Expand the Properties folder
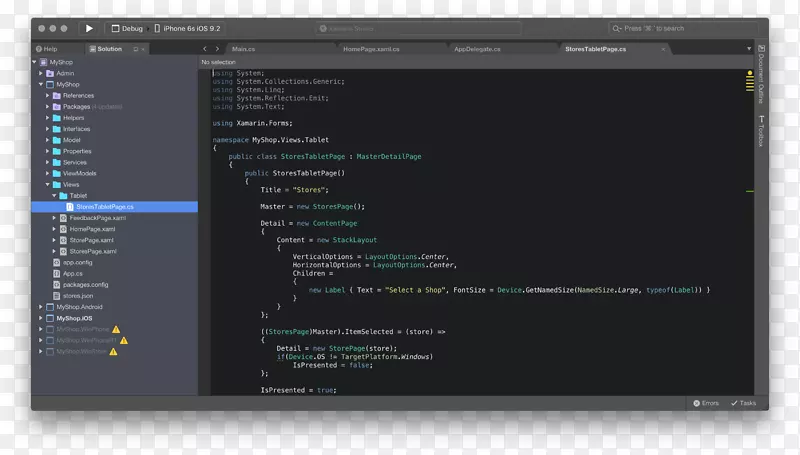The image size is (800, 455). tap(48, 151)
